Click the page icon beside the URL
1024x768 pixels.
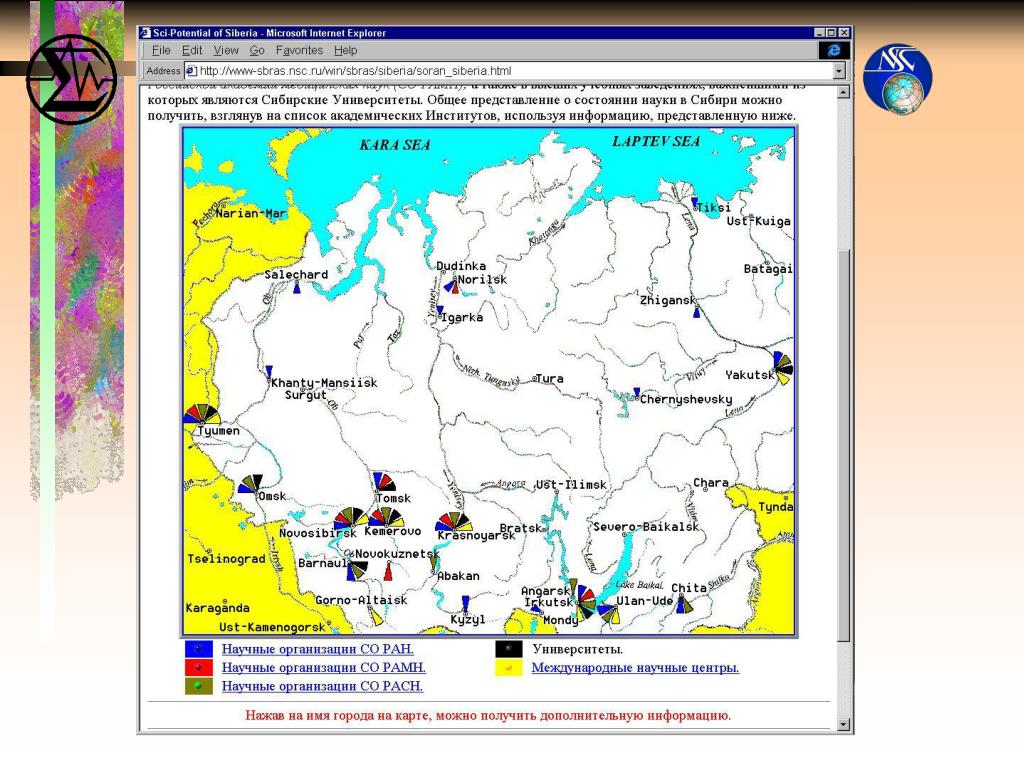coord(191,71)
